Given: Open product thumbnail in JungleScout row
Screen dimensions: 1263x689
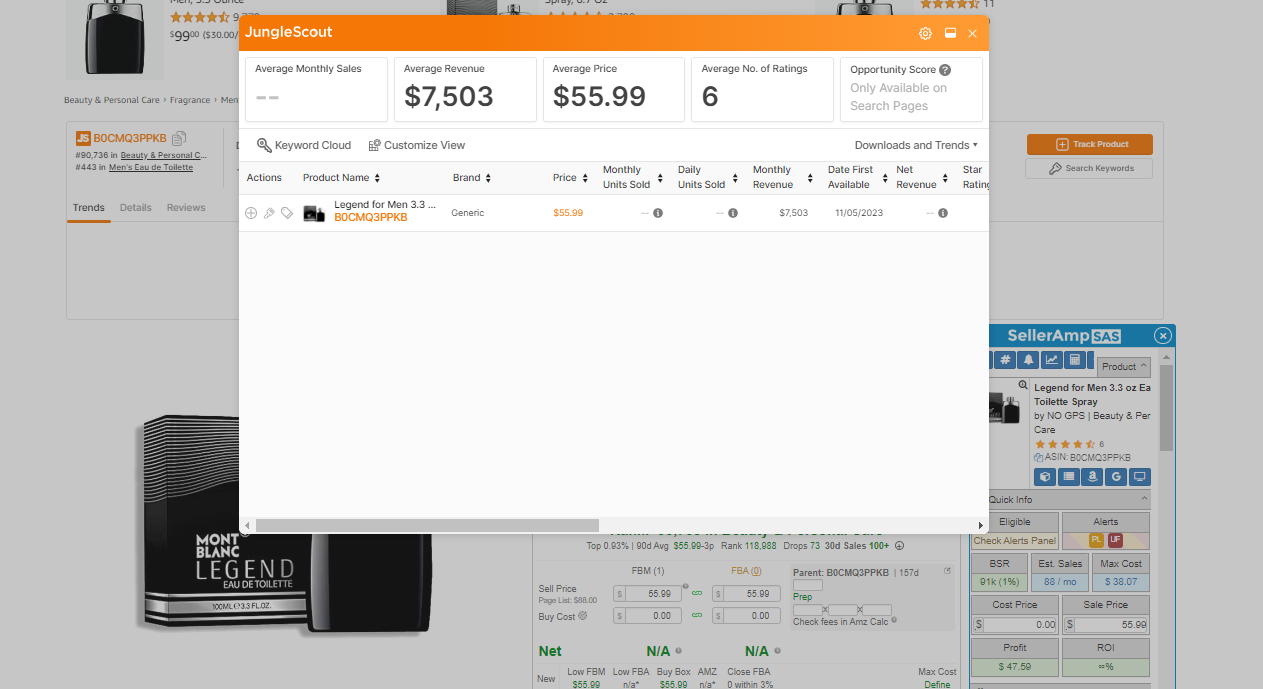Looking at the screenshot, I should click(314, 213).
